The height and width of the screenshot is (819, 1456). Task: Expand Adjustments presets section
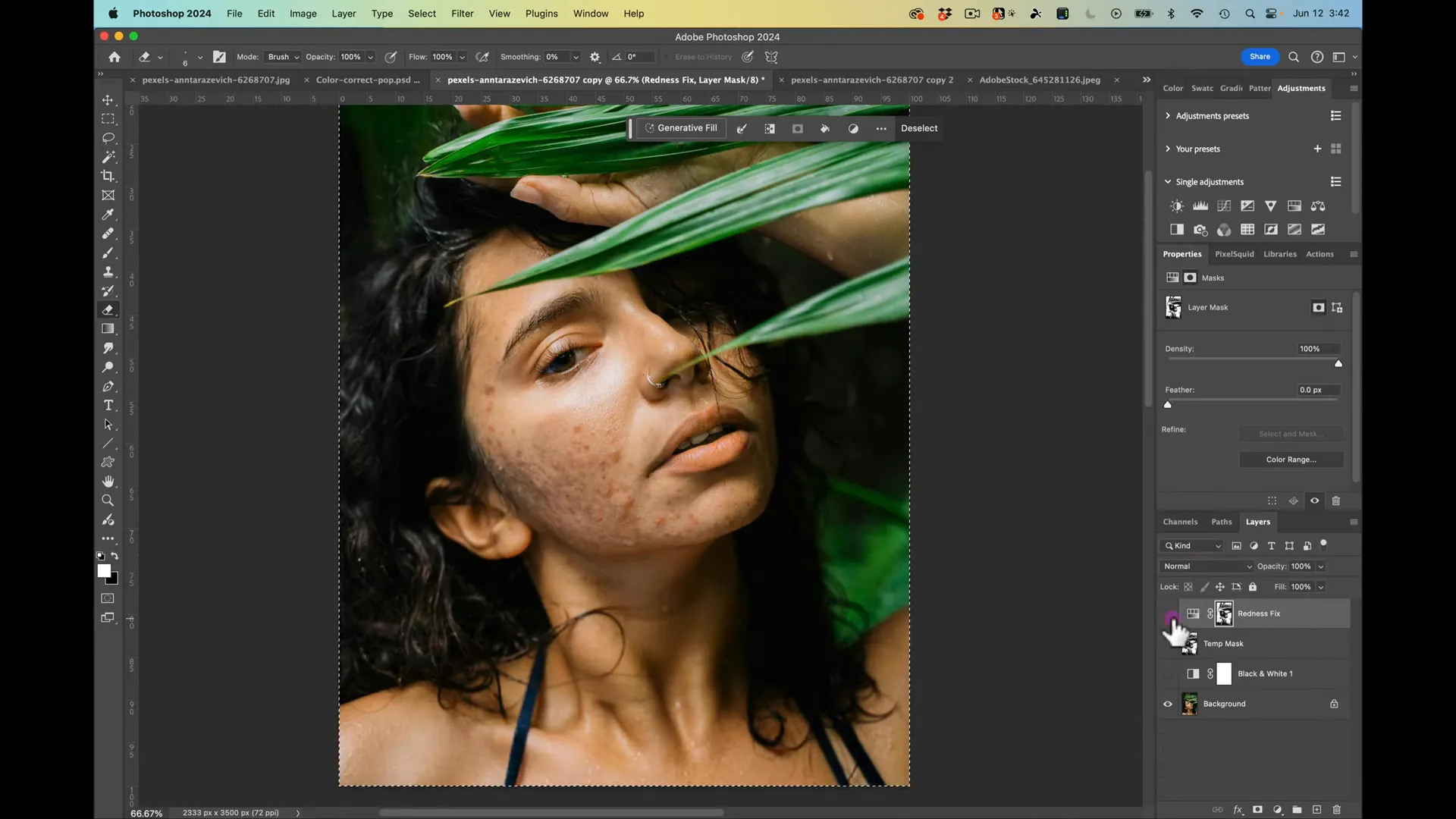1168,116
